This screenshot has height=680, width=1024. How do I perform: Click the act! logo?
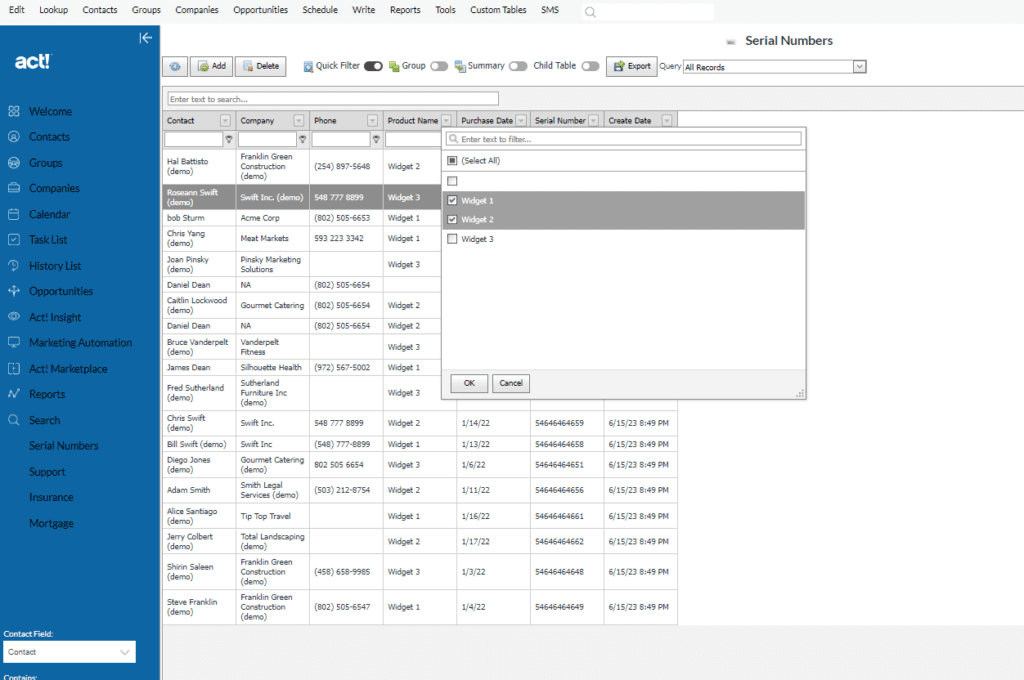pos(33,61)
